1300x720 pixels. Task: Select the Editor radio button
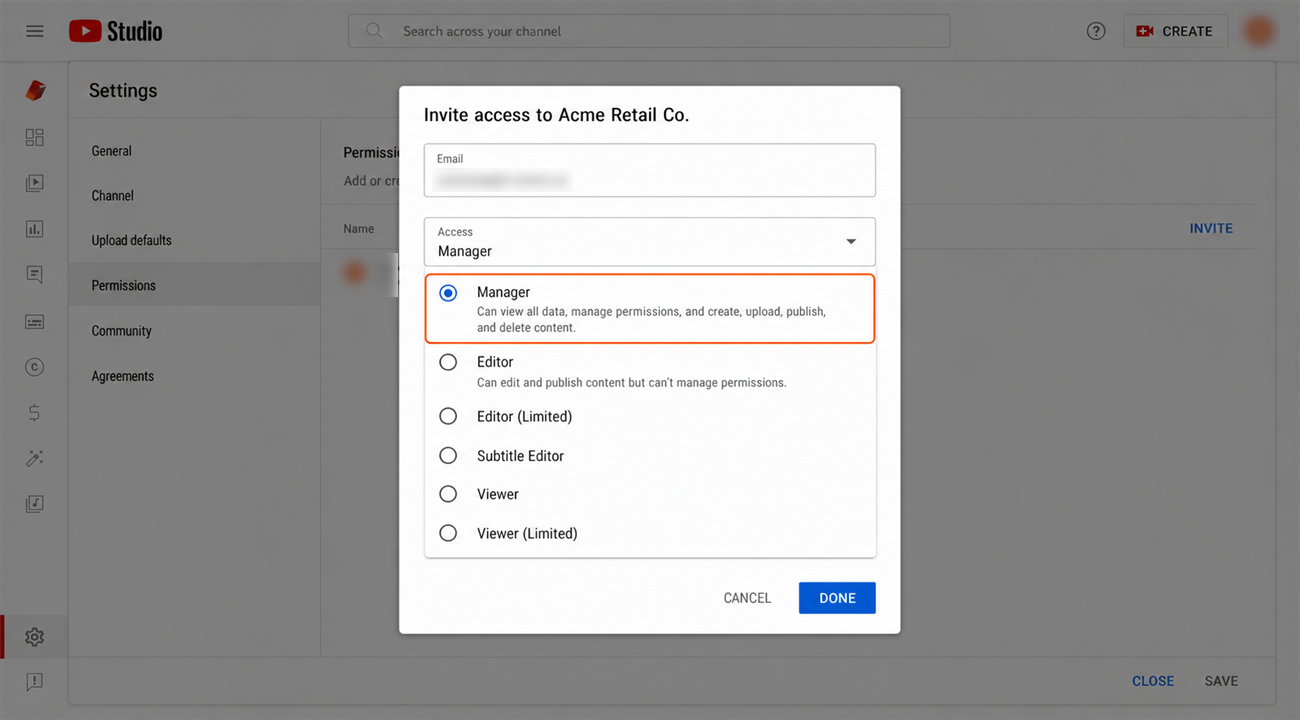(x=448, y=362)
